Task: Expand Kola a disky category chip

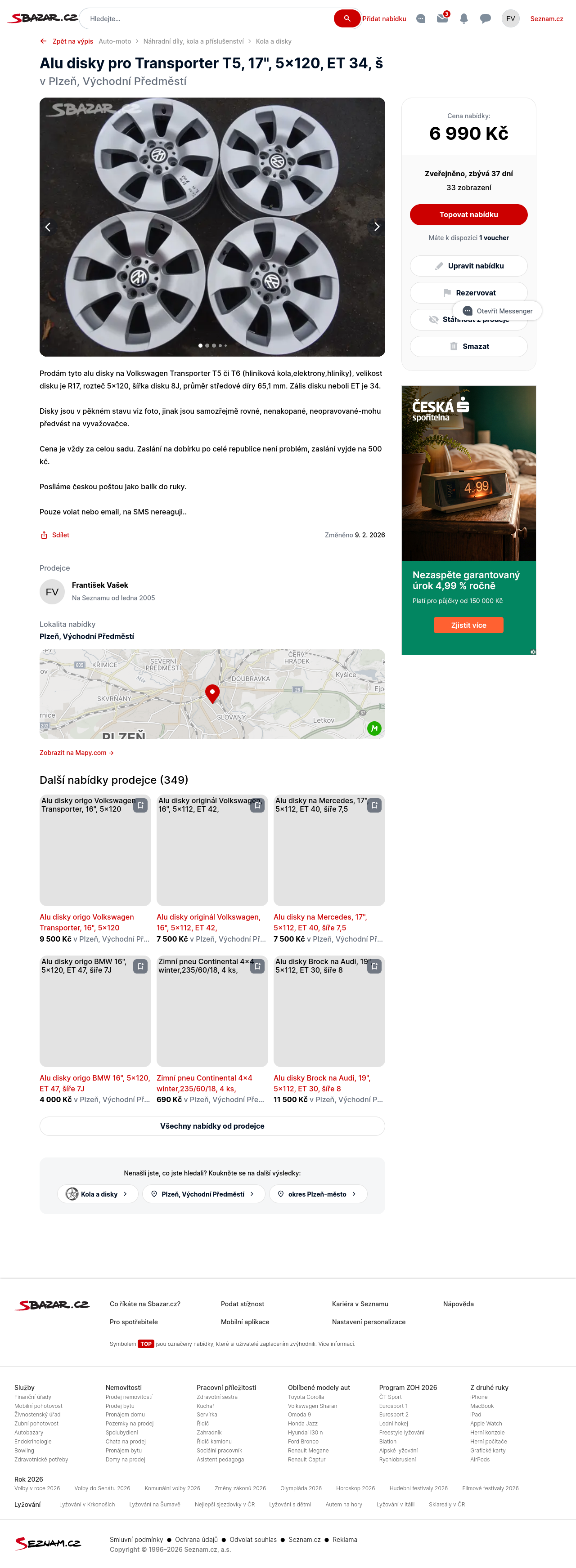Action: 98,1194
